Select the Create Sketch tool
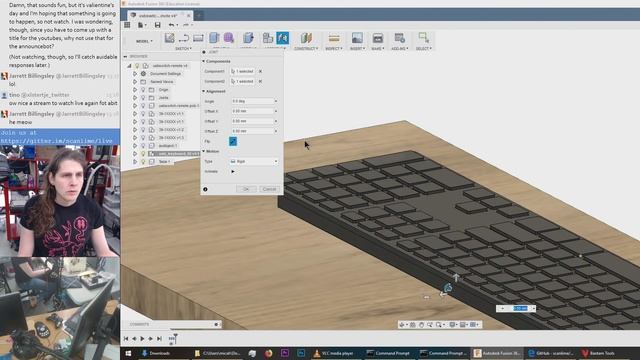 click(169, 38)
